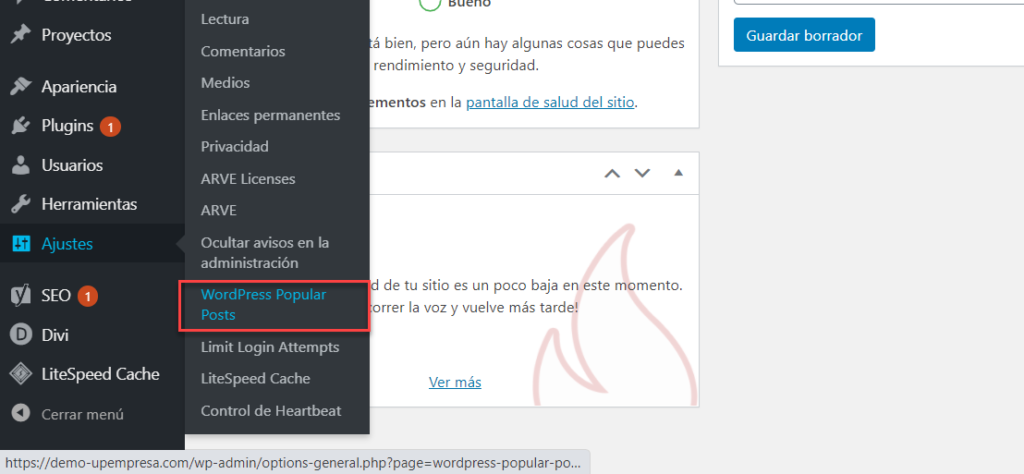Move the widget down with the arrow
This screenshot has height=474, width=1024.
[643, 173]
